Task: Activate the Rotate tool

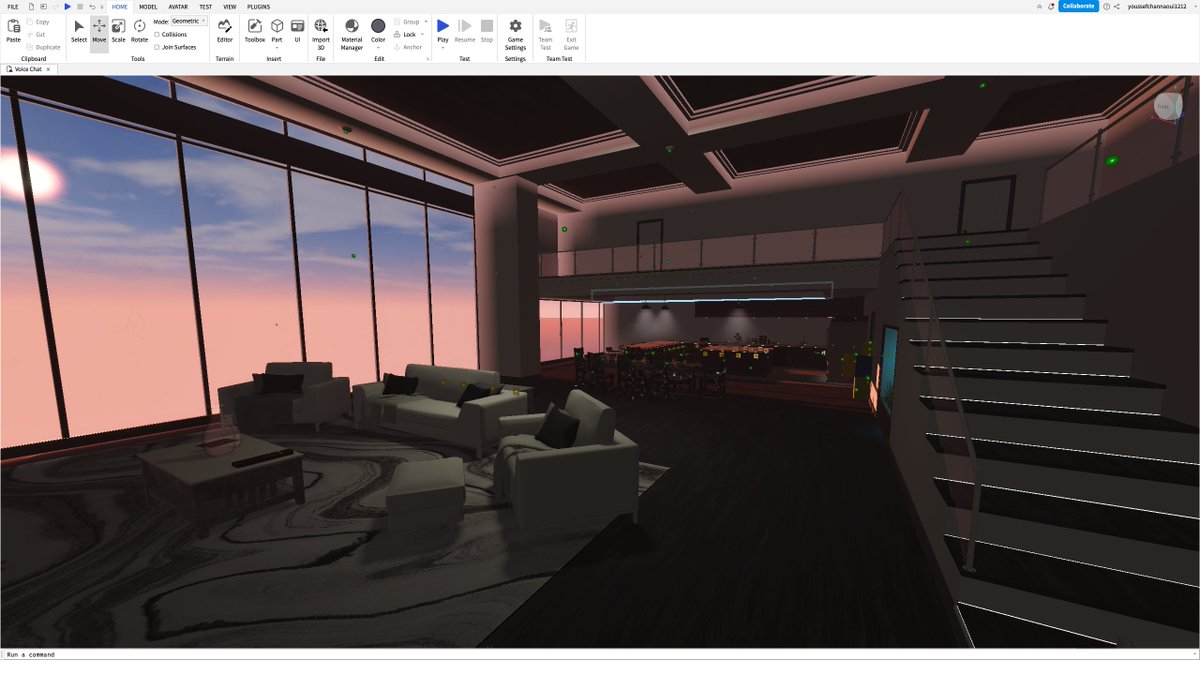Action: [139, 31]
